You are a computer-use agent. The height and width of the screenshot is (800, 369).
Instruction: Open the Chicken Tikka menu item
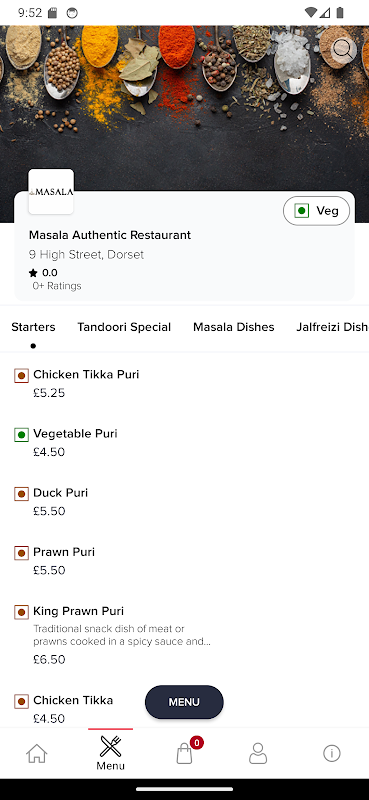pos(73,700)
